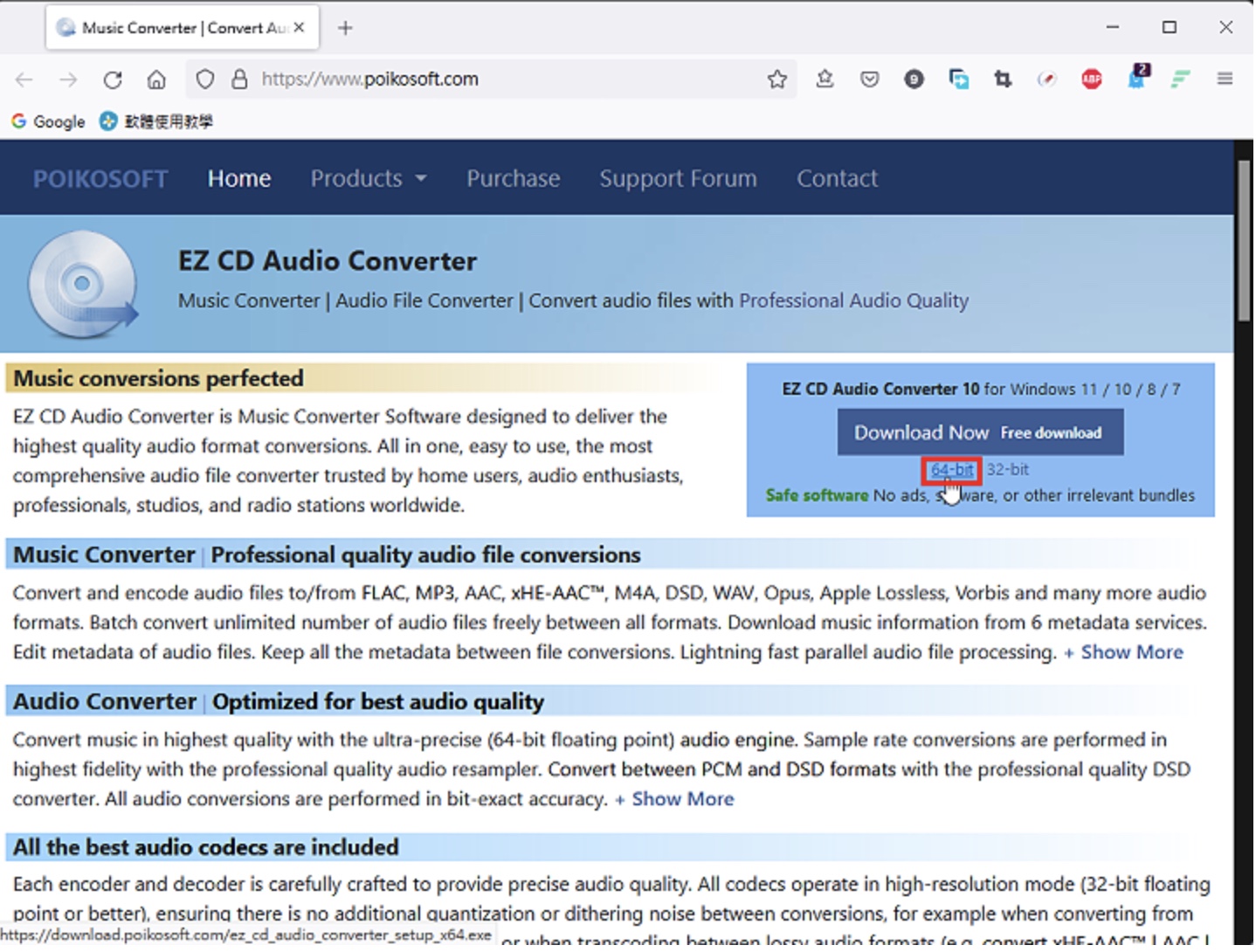Go forward with the forward arrow
Image resolution: width=1256 pixels, height=952 pixels.
coord(68,79)
